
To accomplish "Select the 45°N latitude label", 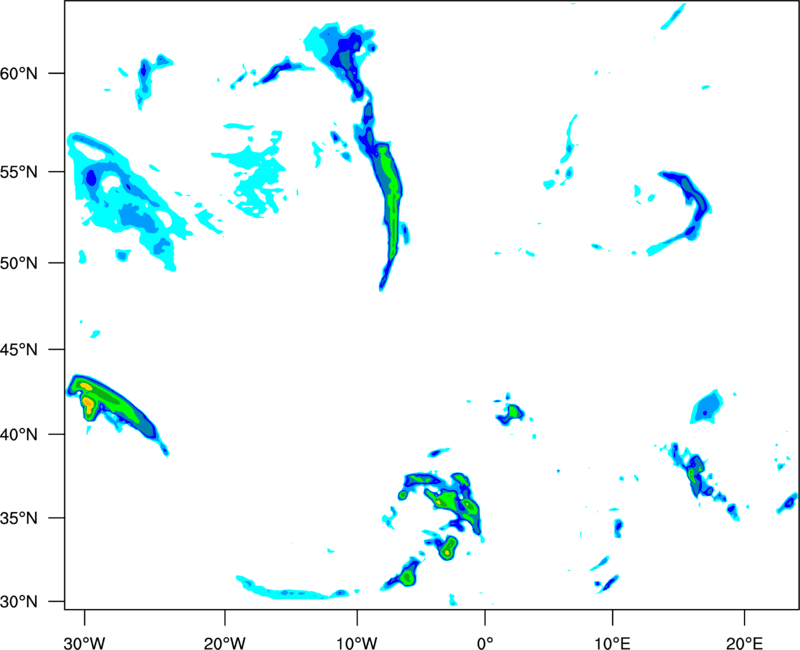I will (19, 349).
